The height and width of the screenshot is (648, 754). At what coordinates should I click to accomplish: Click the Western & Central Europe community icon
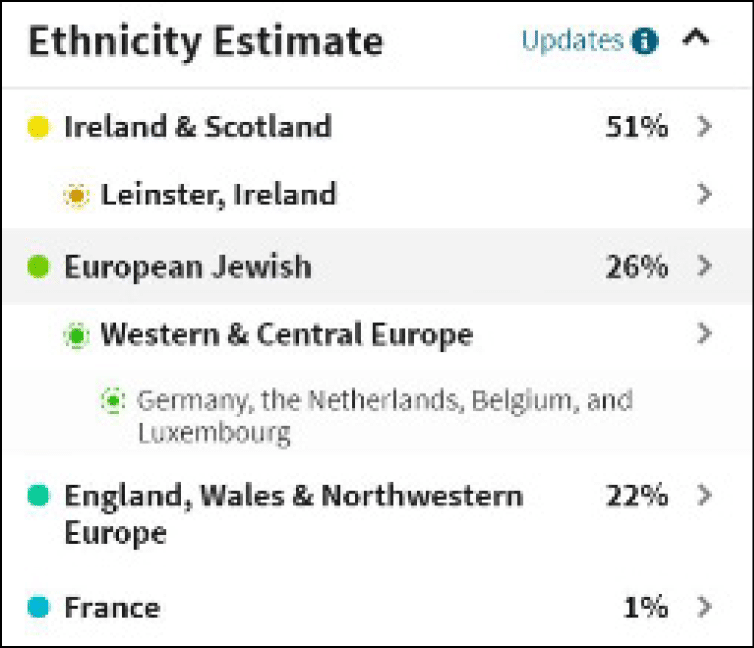[76, 334]
